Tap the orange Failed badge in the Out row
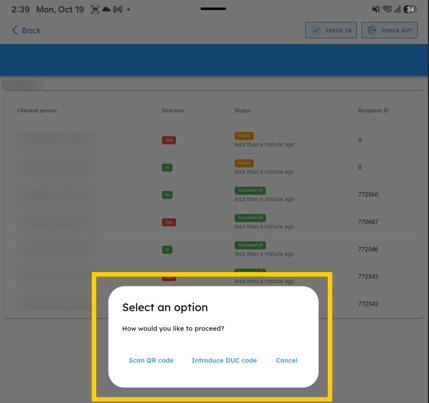This screenshot has height=403, width=429. pyautogui.click(x=244, y=136)
